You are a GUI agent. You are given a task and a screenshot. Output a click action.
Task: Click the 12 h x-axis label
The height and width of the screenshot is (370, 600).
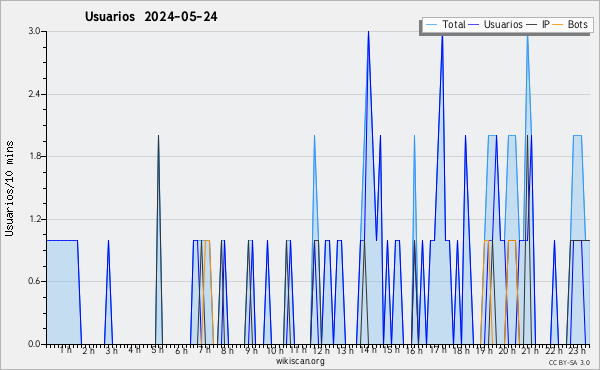321,351
